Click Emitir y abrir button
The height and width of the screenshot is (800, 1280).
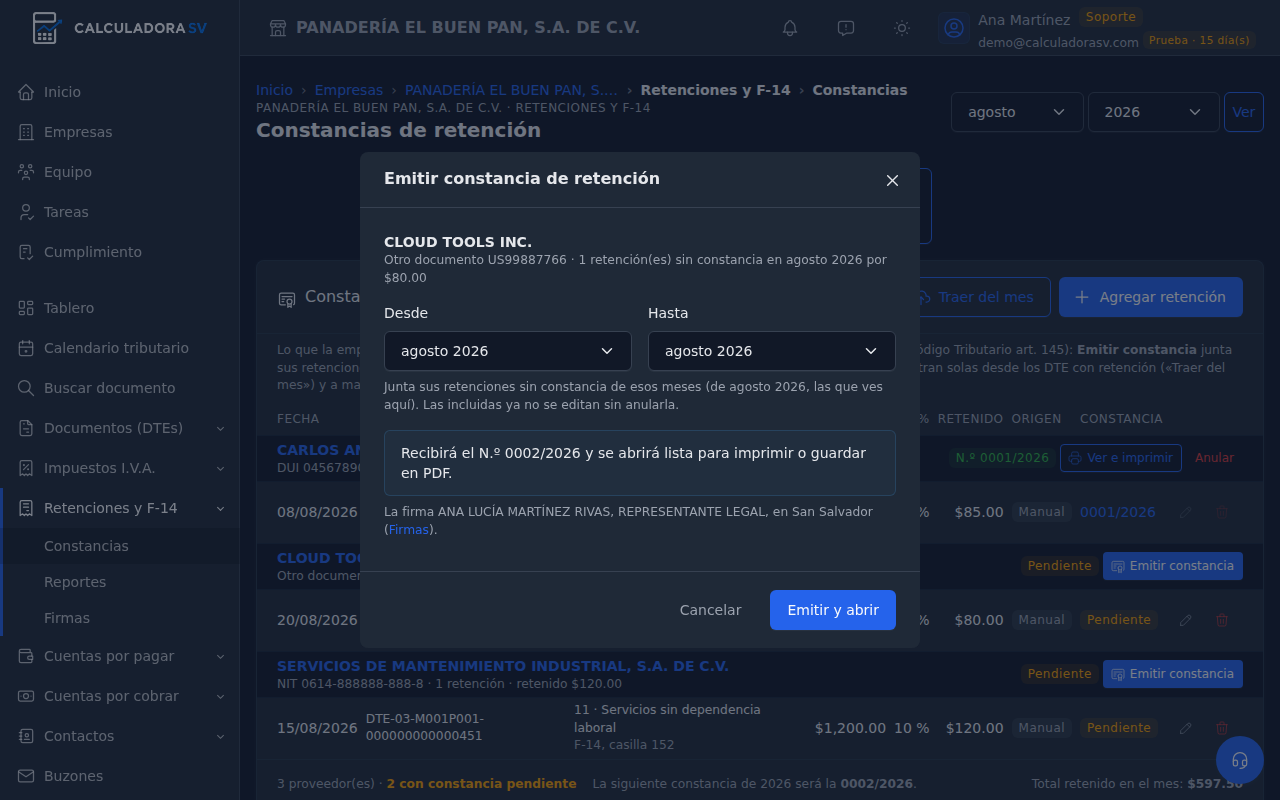pyautogui.click(x=833, y=610)
